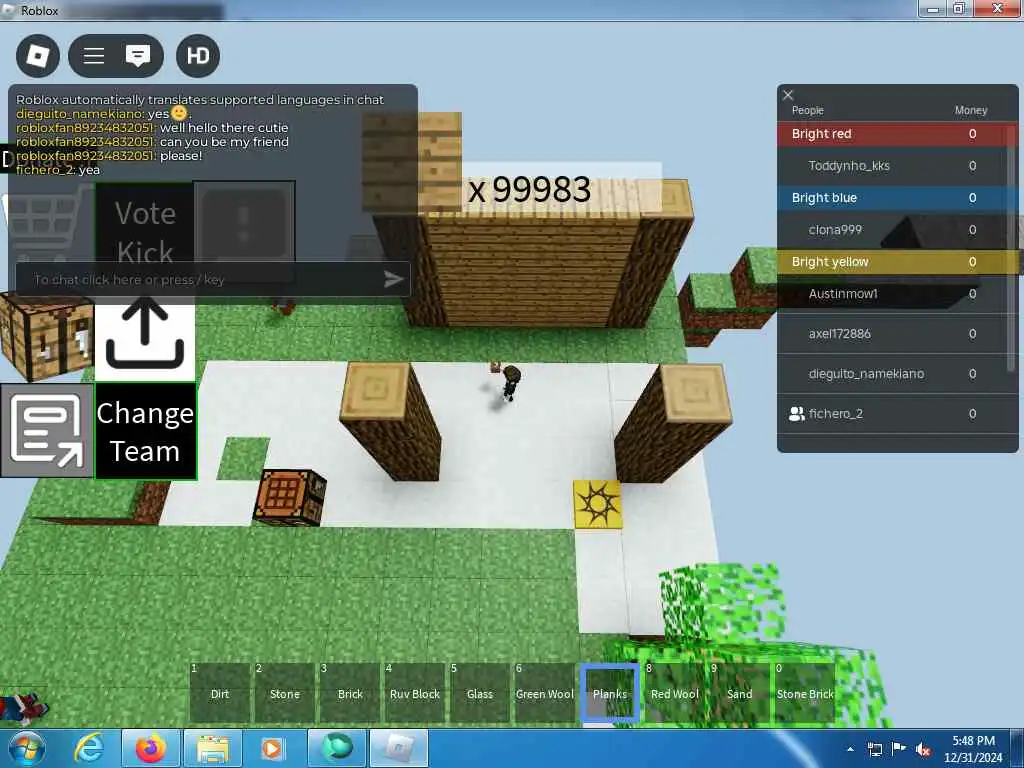Open the hamburger menu button
Viewport: 1024px width, 768px height.
click(94, 56)
